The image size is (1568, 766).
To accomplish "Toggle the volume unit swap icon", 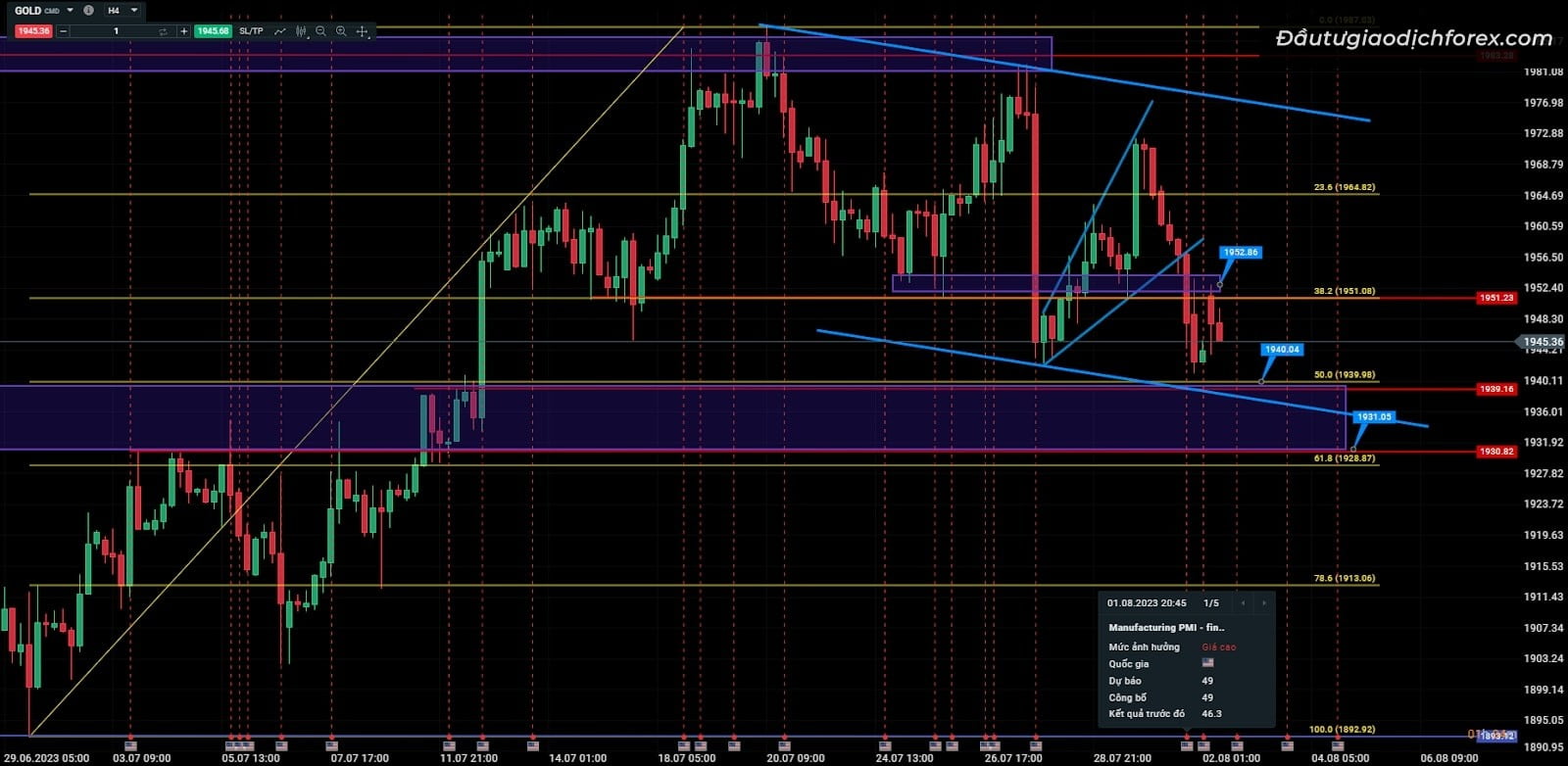I will [164, 31].
